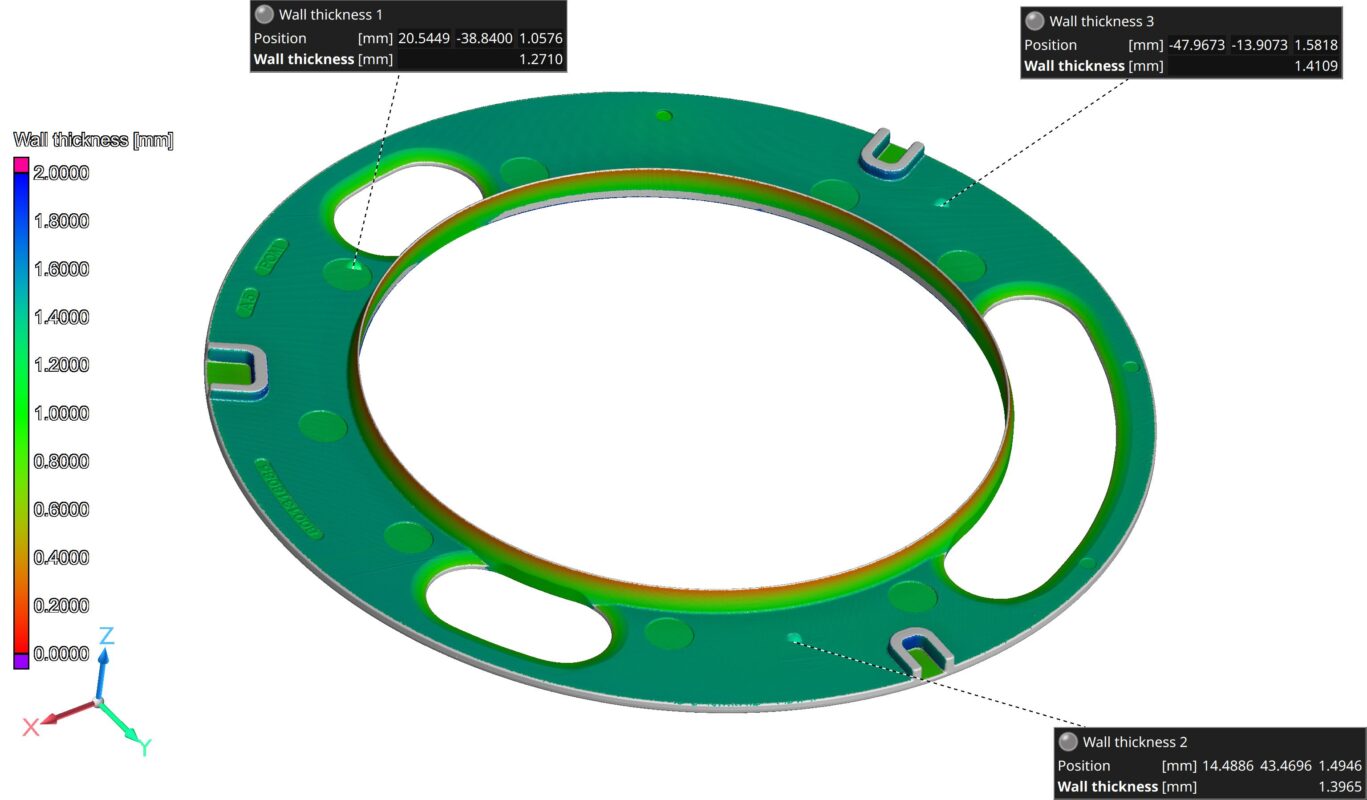Click the purple bottom cap of color legend
Image resolution: width=1367 pixels, height=800 pixels.
(21, 661)
